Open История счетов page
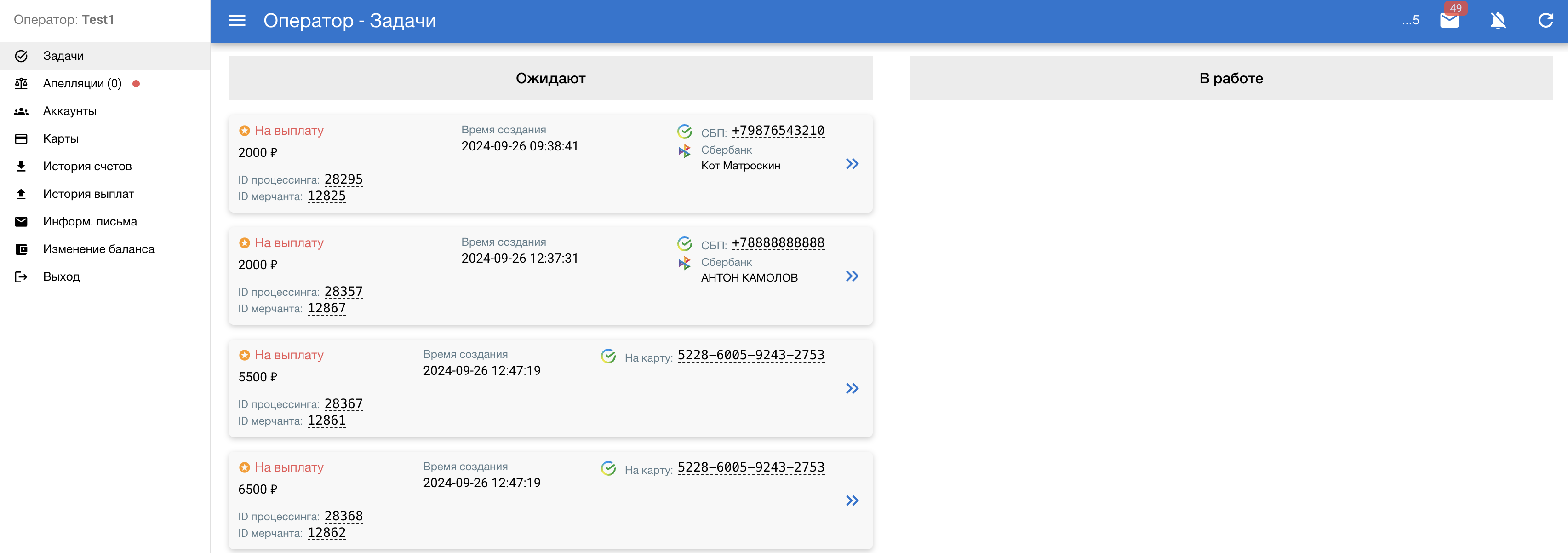 point(87,166)
